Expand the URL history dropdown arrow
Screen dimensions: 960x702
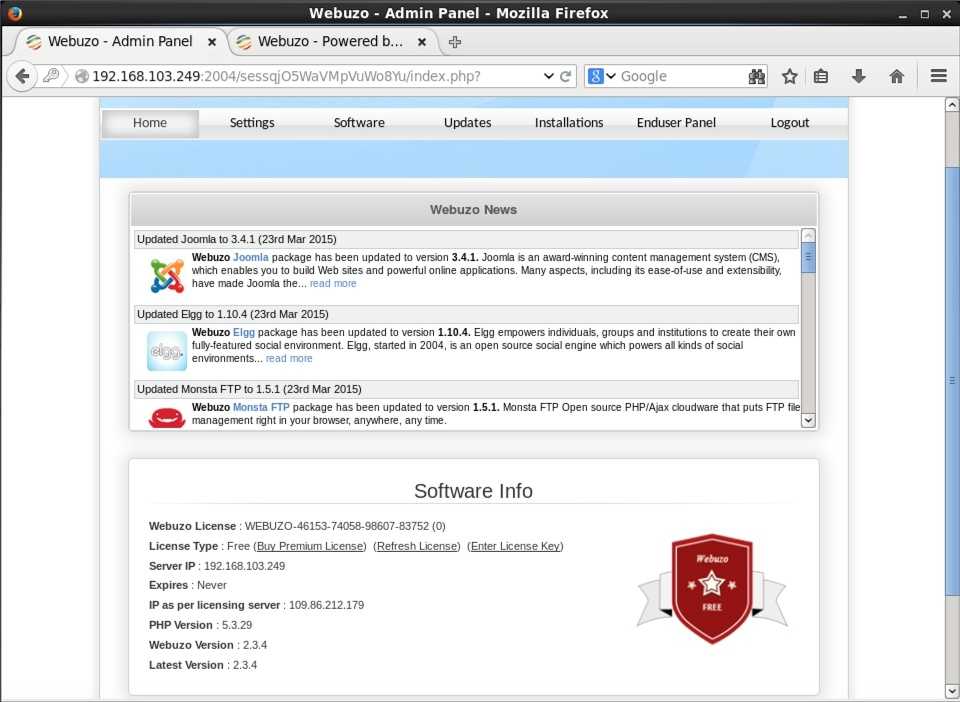pos(548,76)
